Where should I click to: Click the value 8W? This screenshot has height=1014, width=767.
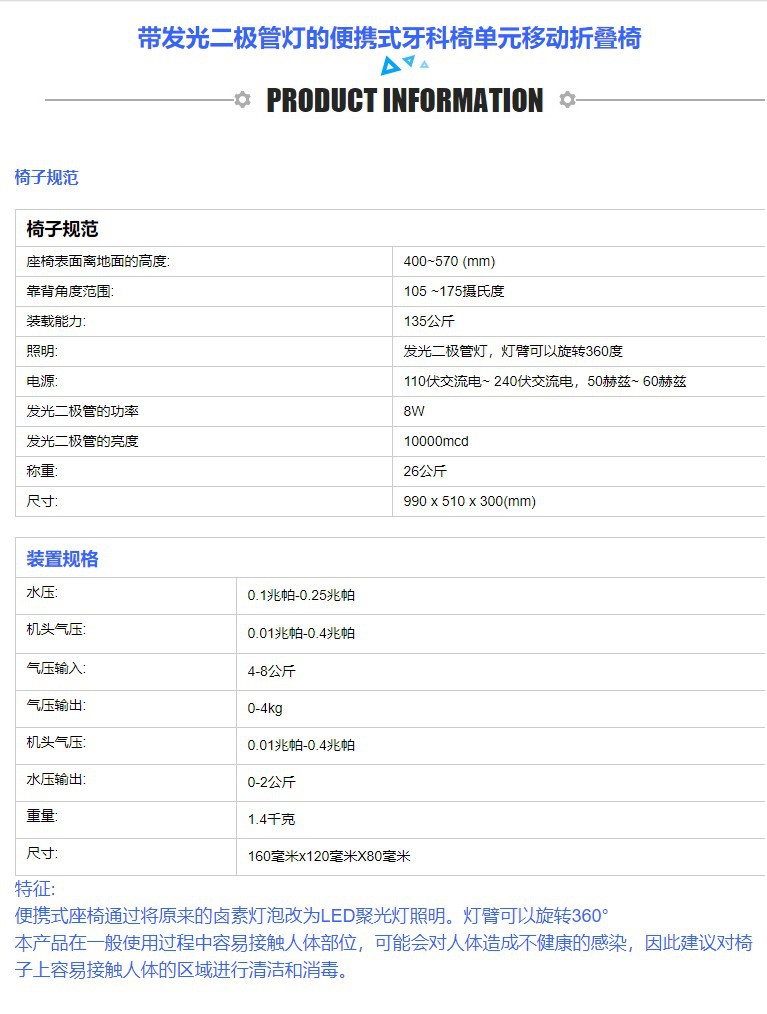tap(414, 411)
